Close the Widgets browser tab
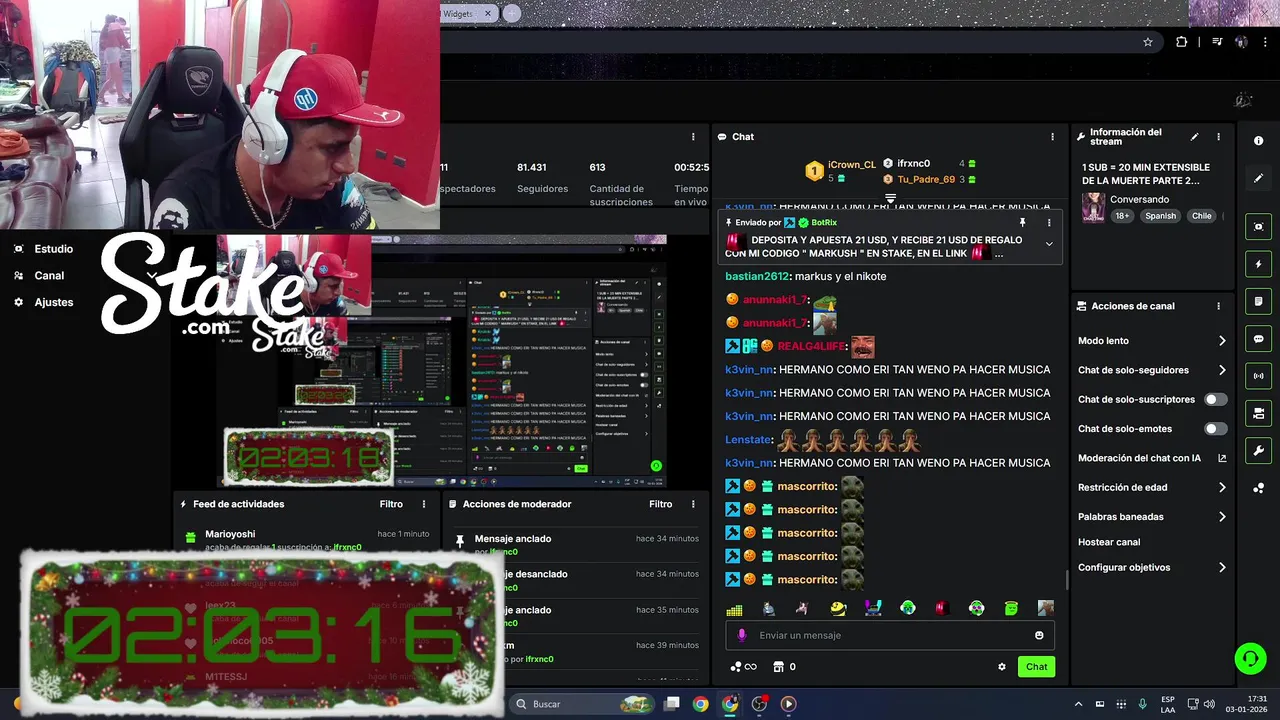Image resolution: width=1280 pixels, height=720 pixels. [488, 13]
